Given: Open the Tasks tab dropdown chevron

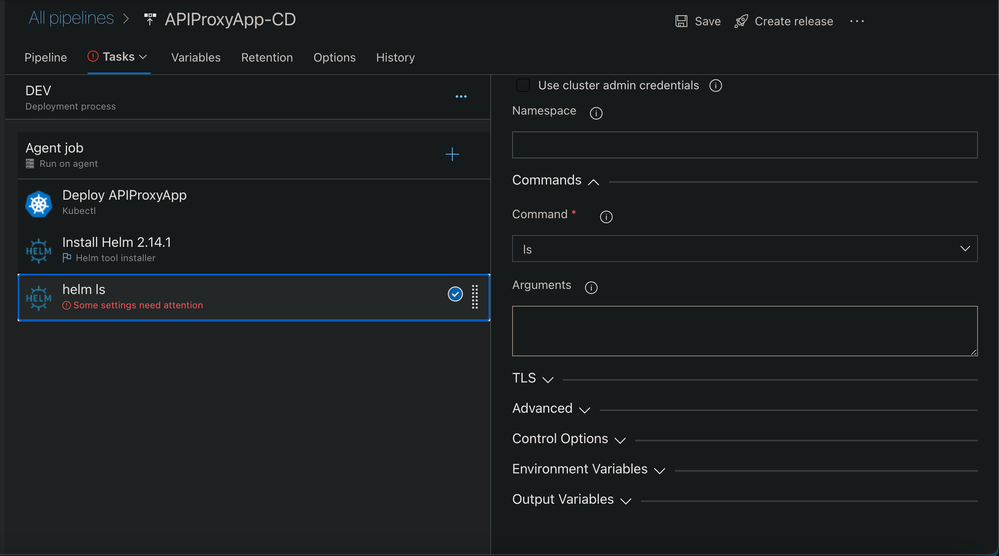Looking at the screenshot, I should [143, 57].
